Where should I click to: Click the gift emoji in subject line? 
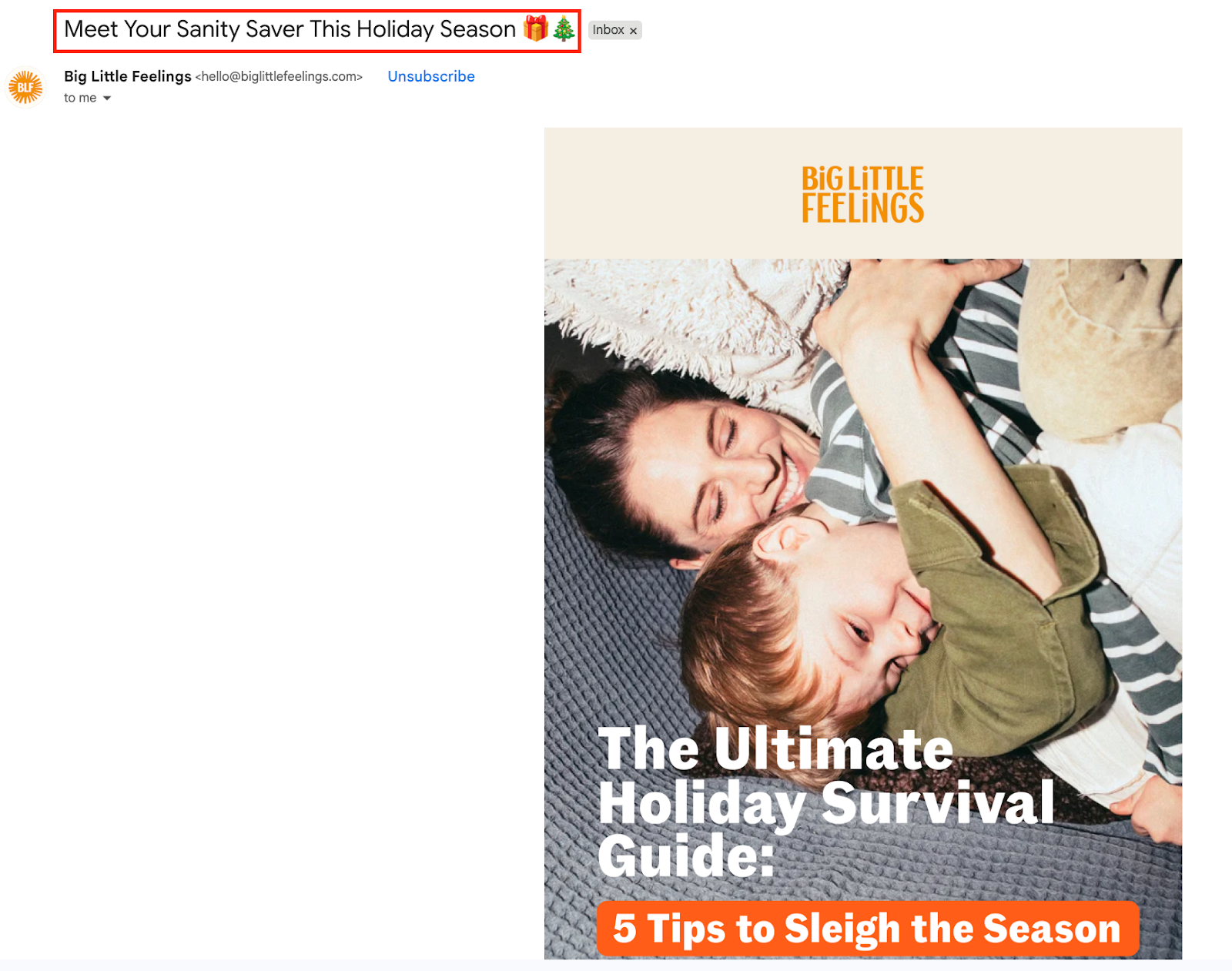pyautogui.click(x=535, y=28)
